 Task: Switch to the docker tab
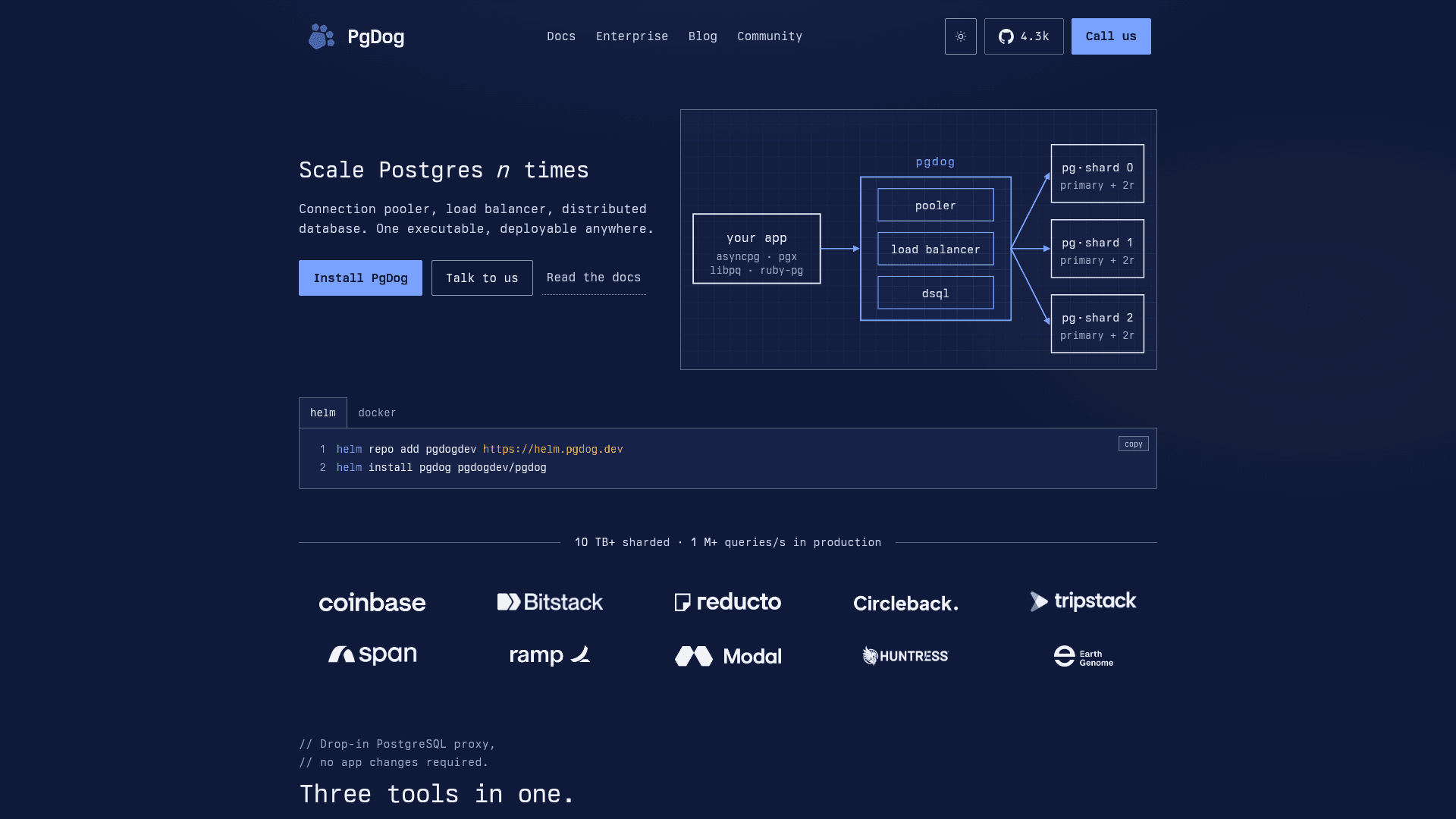coord(377,413)
